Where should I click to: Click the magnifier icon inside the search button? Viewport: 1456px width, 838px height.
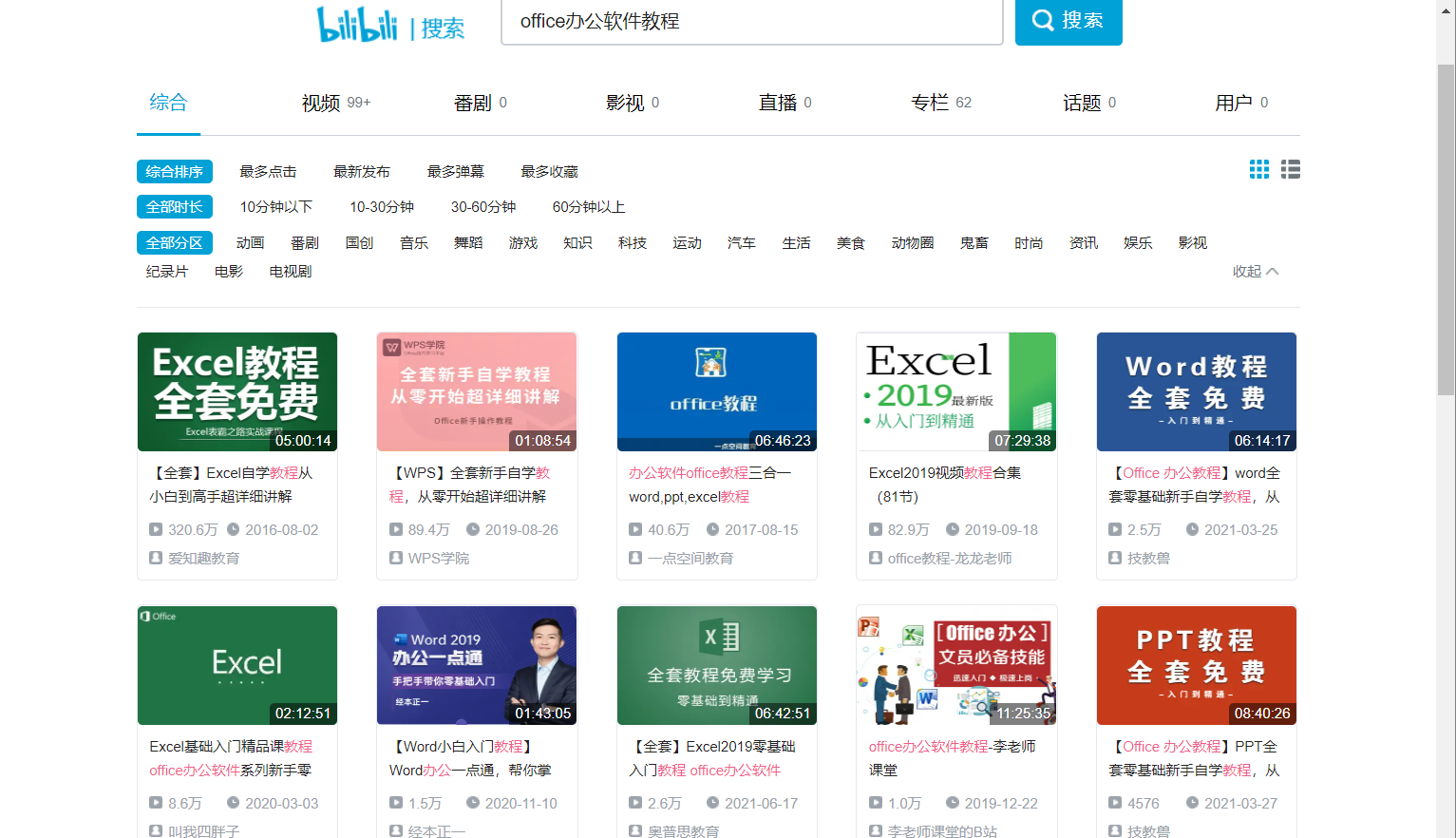1044,21
